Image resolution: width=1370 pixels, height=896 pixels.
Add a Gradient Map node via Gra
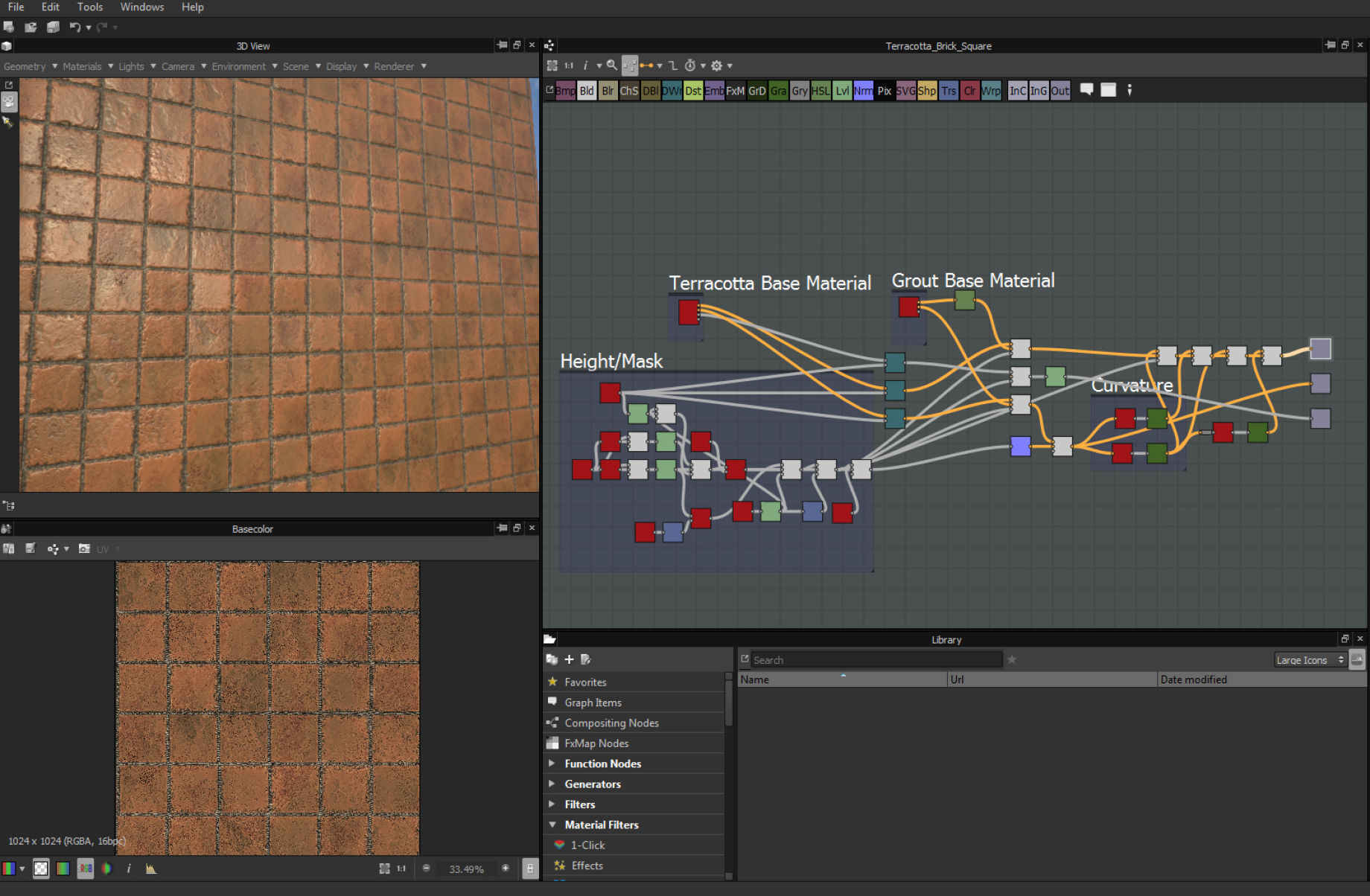click(x=778, y=91)
